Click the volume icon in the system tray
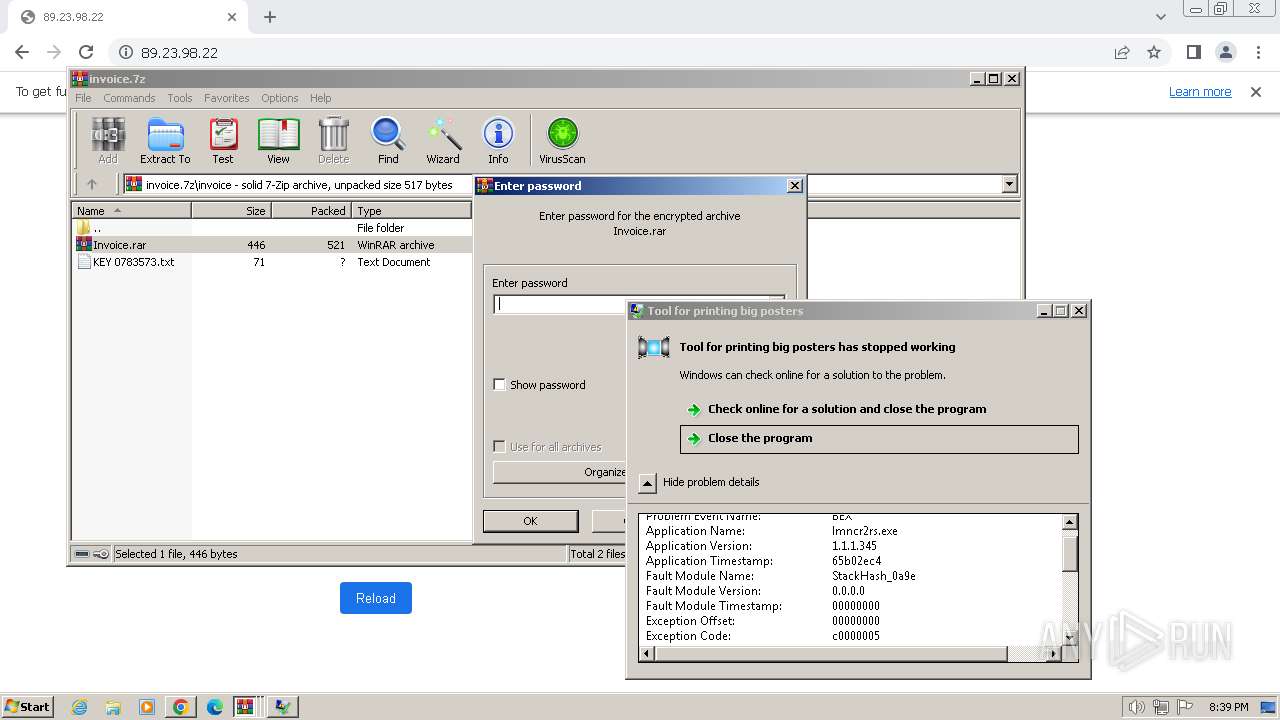The image size is (1280, 720). click(x=1136, y=707)
